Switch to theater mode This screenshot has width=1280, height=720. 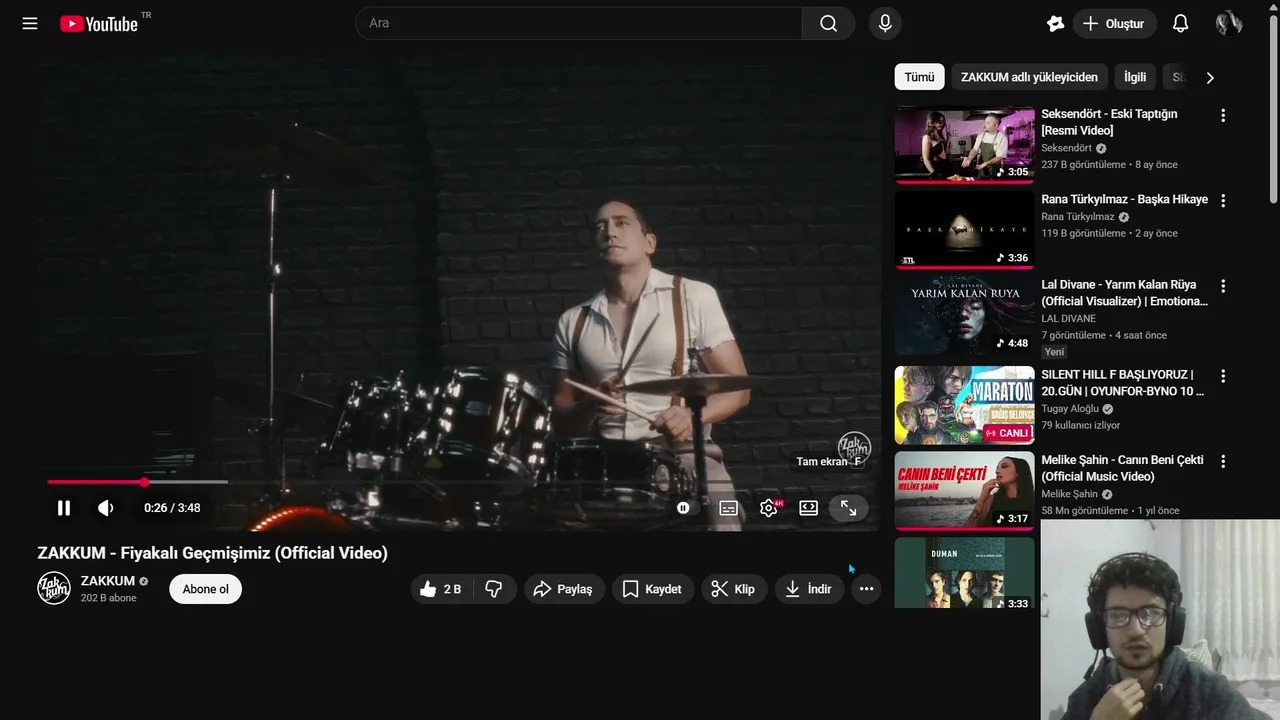click(809, 508)
